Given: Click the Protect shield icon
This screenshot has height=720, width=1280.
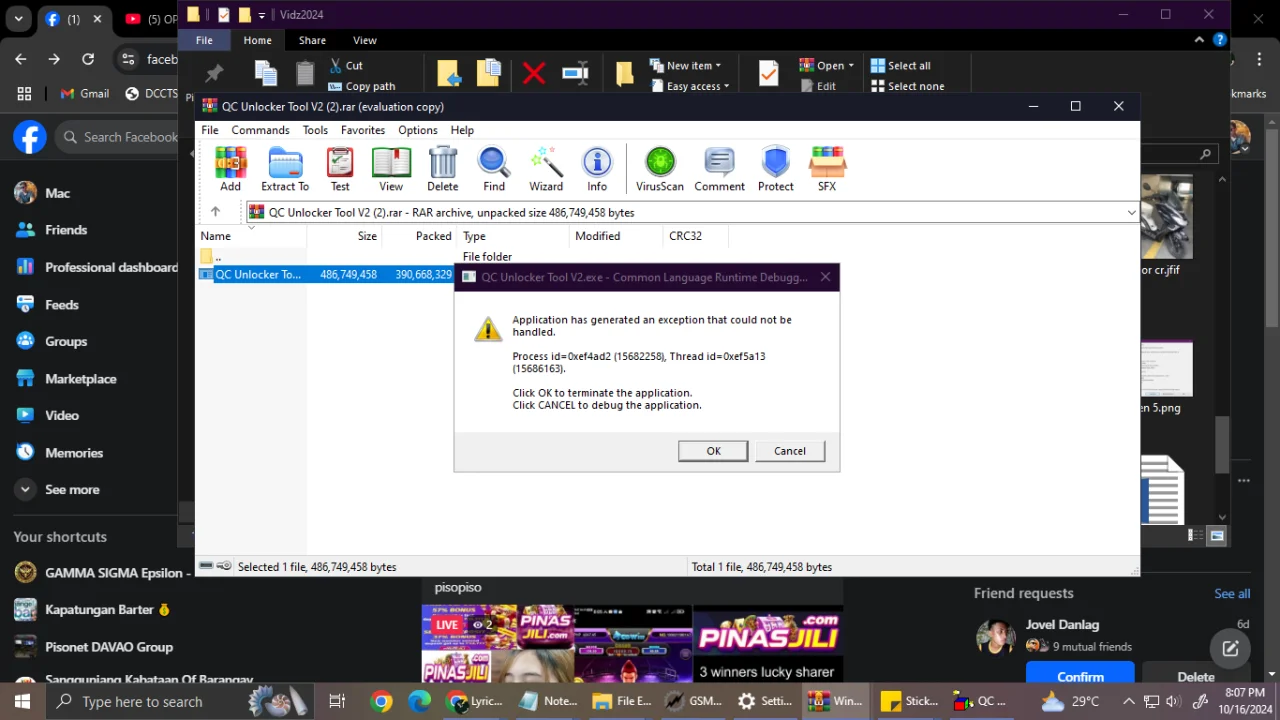Looking at the screenshot, I should click(775, 169).
